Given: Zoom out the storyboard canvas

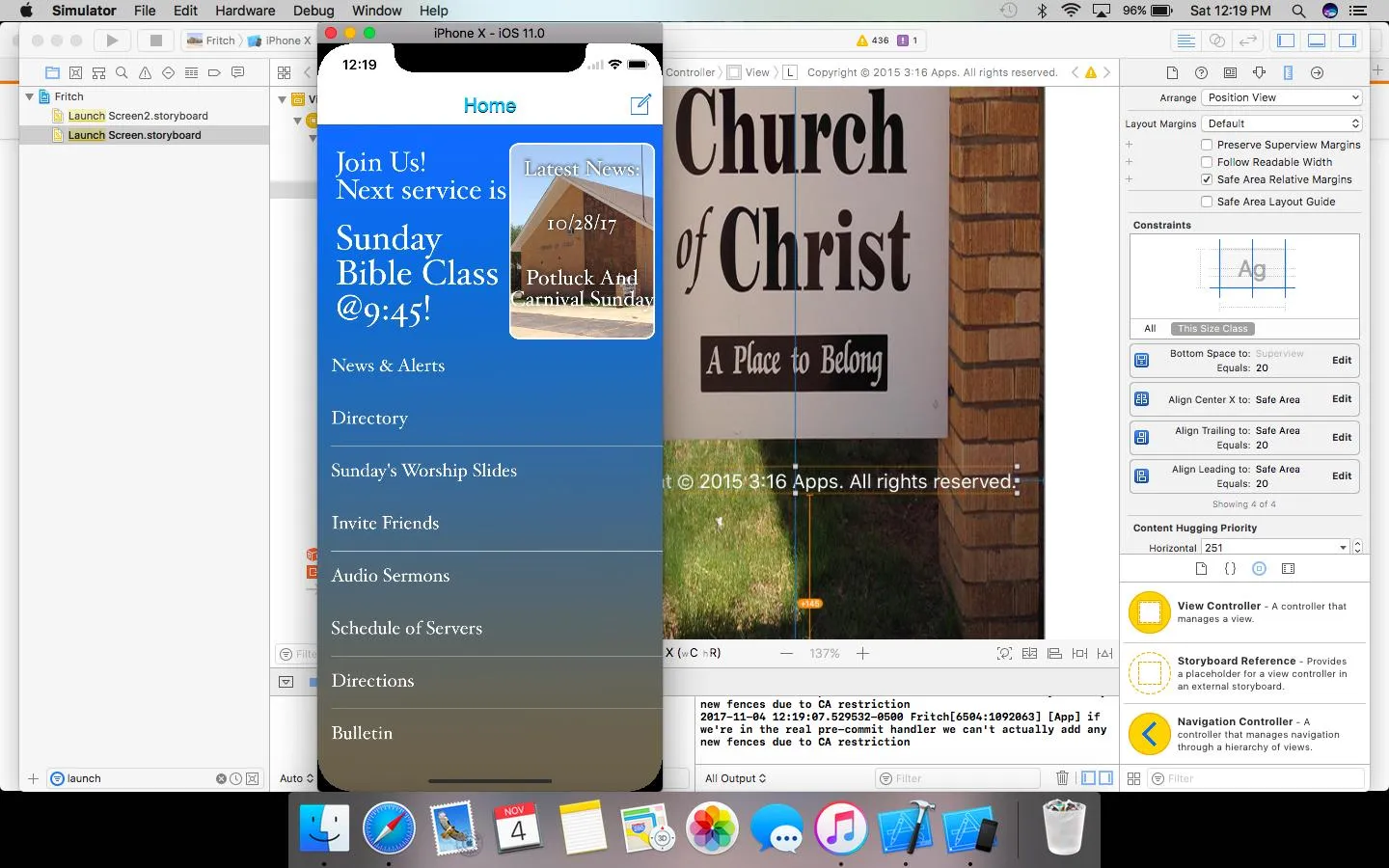Looking at the screenshot, I should pyautogui.click(x=787, y=653).
